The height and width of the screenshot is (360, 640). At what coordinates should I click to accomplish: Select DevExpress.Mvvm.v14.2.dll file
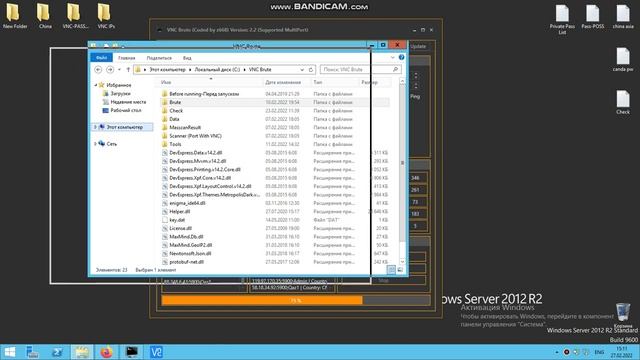coord(198,161)
